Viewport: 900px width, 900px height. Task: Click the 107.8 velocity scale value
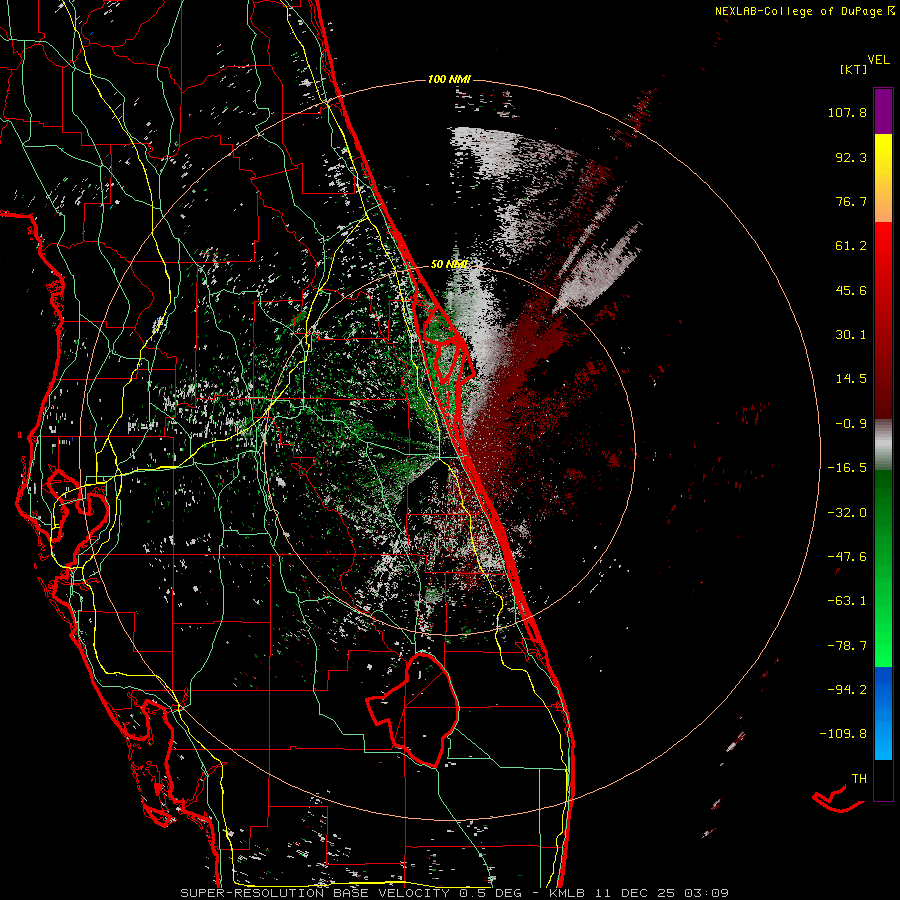847,112
